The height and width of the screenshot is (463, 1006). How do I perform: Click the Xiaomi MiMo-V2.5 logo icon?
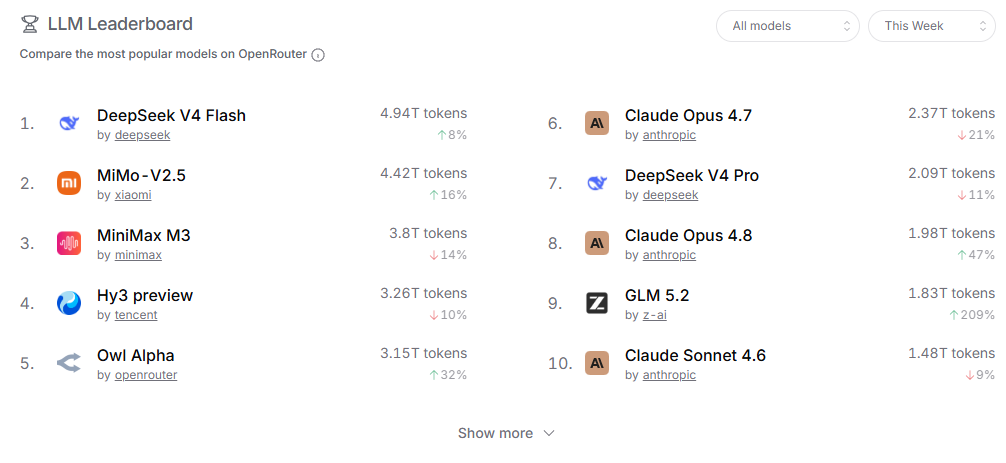click(69, 183)
